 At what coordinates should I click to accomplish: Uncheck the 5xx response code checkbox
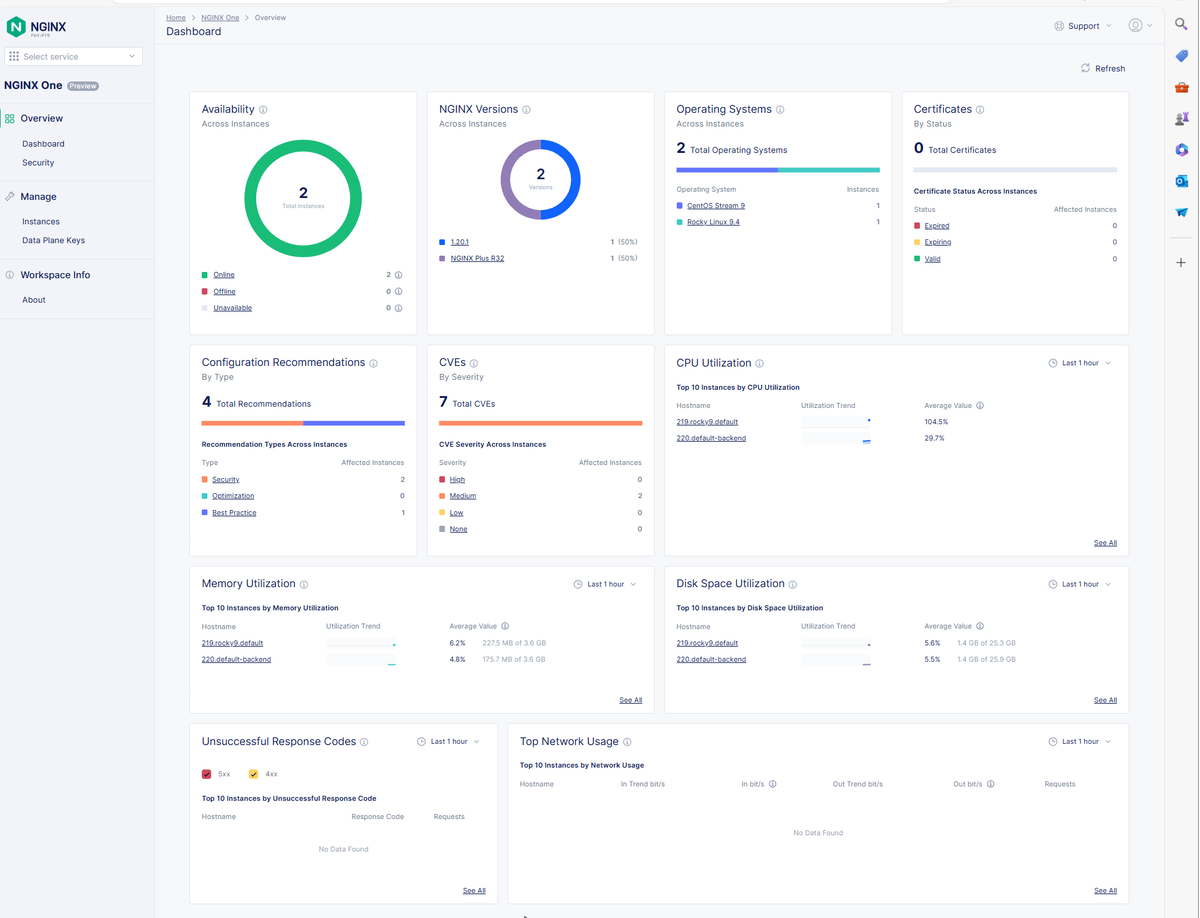click(x=207, y=774)
